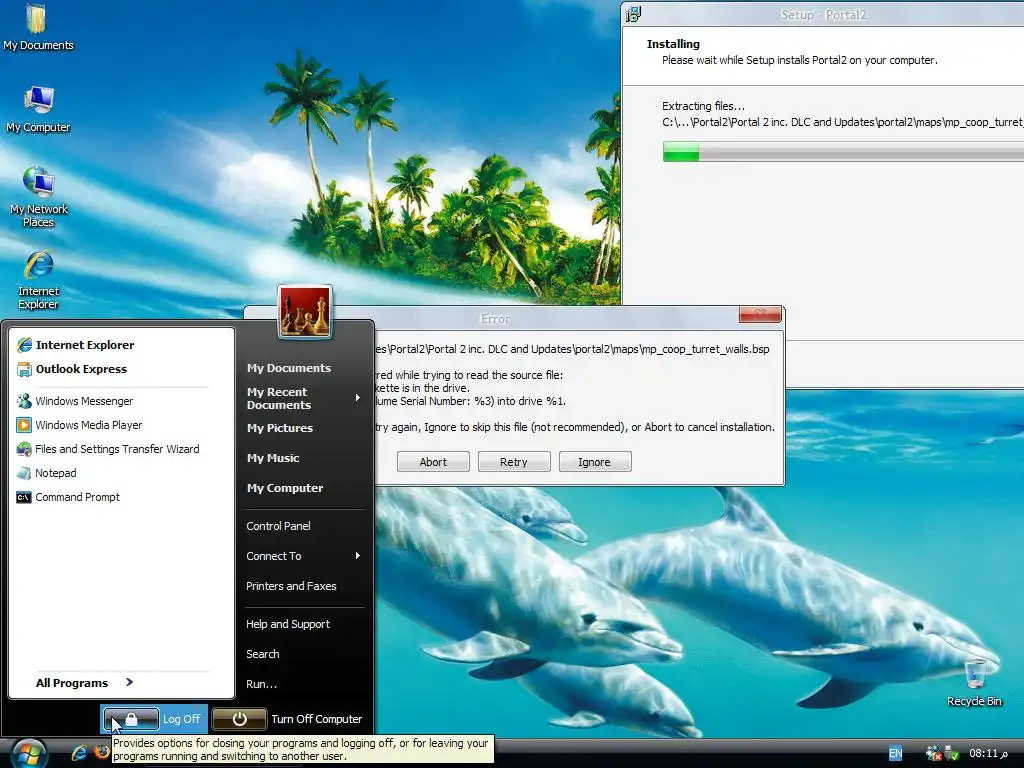Screen dimensions: 1024x768
Task: Open the Run... dialog
Action: tap(261, 684)
